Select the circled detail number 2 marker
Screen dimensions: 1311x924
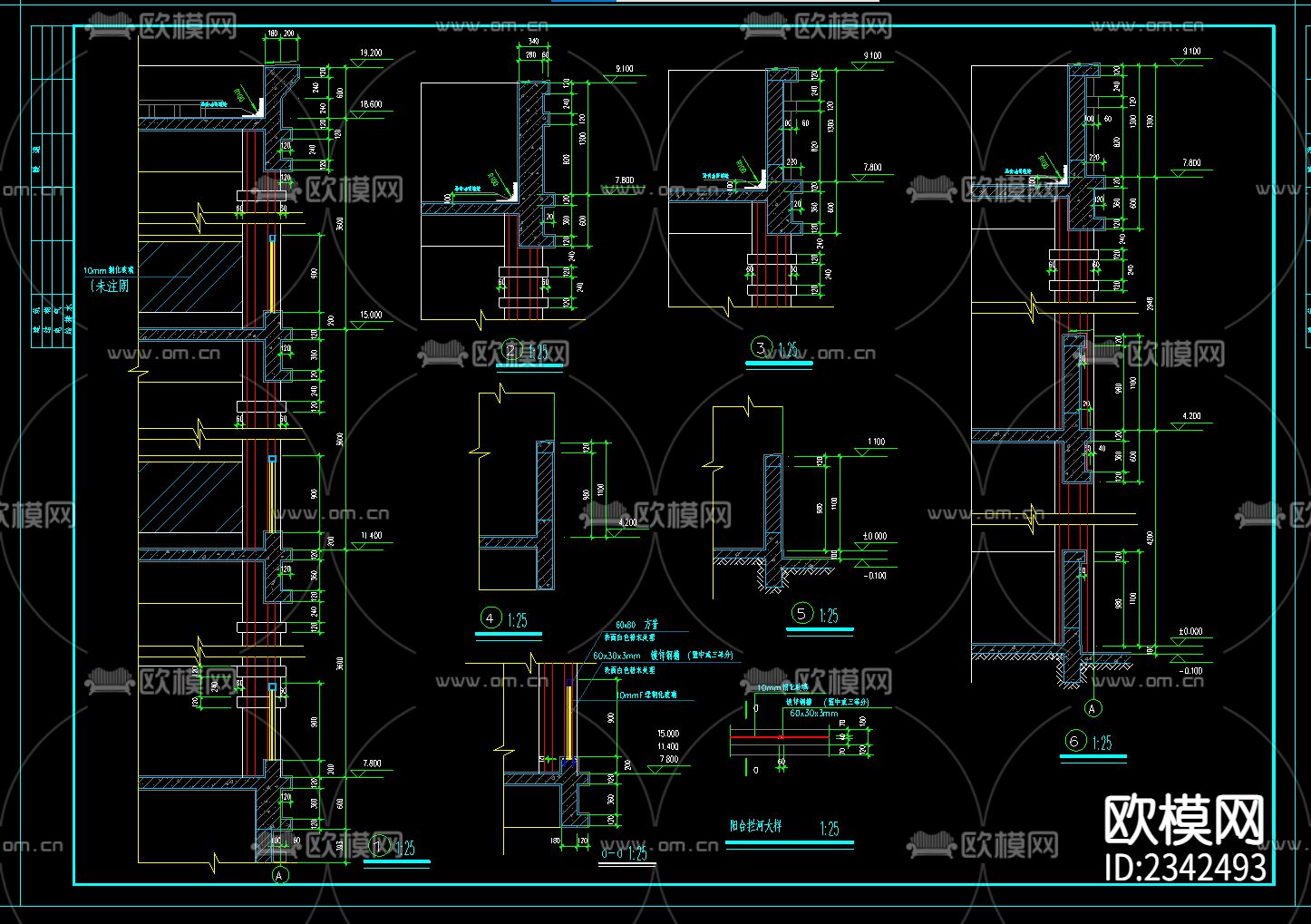coord(511,352)
